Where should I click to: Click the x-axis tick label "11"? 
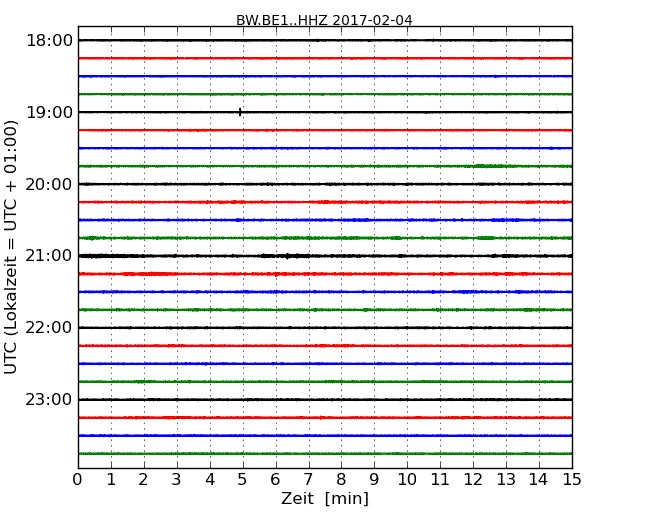click(x=440, y=480)
